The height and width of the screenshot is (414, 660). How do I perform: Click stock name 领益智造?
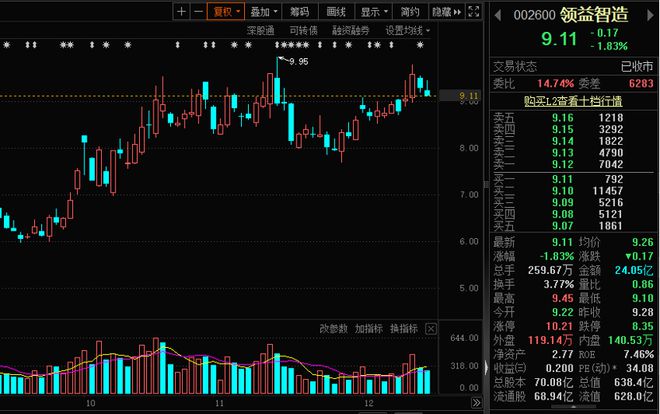[593, 15]
